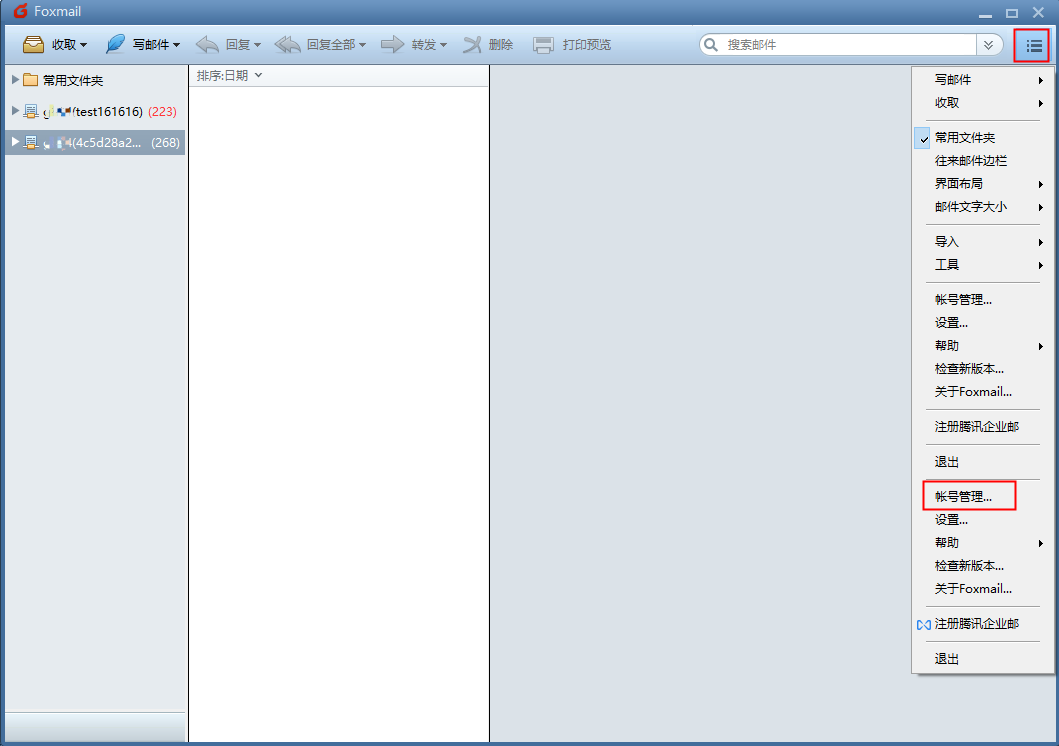Viewport: 1059px width, 746px height.
Task: Click the 回复全部 reply-all icon
Action: 288,45
